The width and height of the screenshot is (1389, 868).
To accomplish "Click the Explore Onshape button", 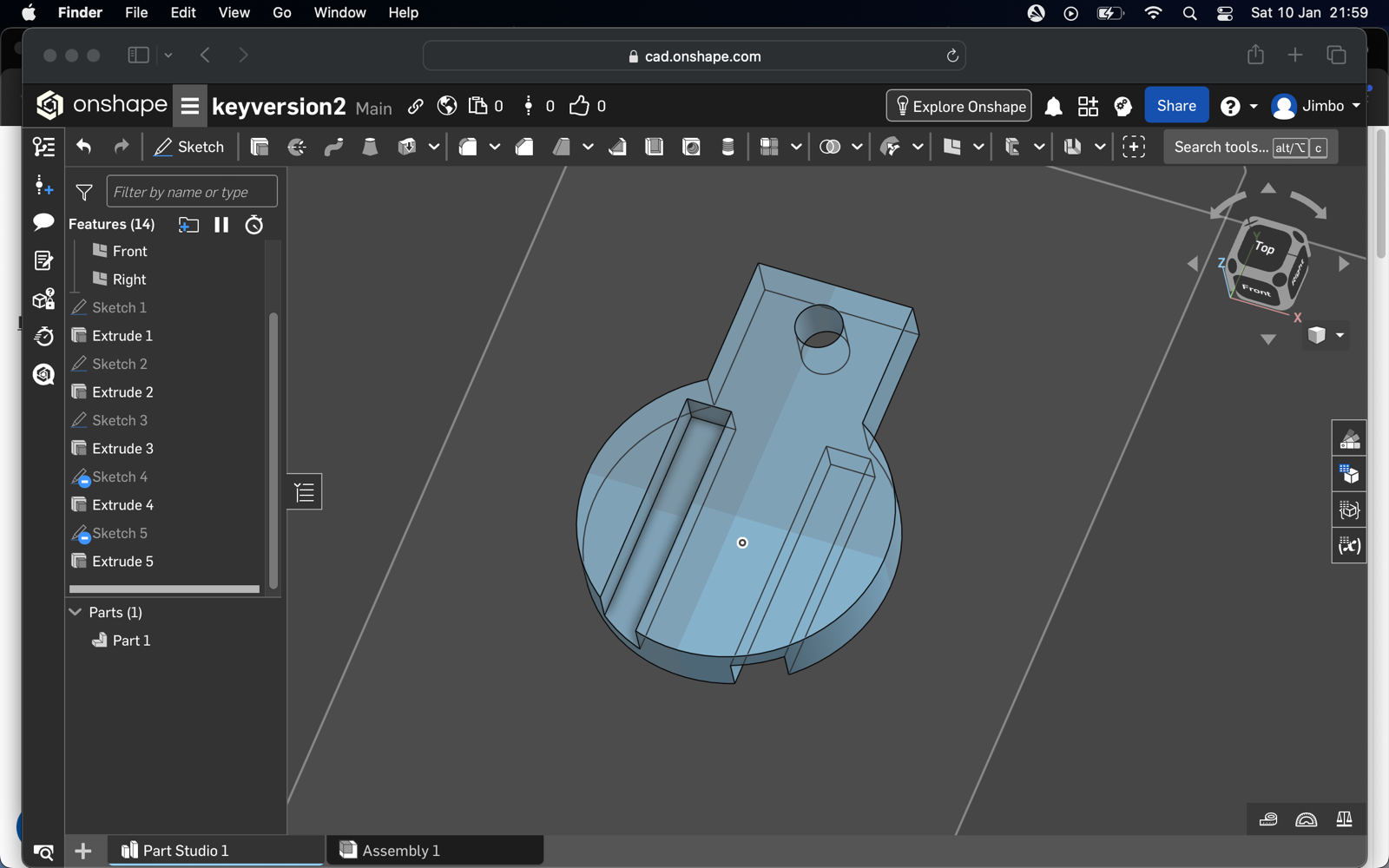I will click(x=958, y=106).
